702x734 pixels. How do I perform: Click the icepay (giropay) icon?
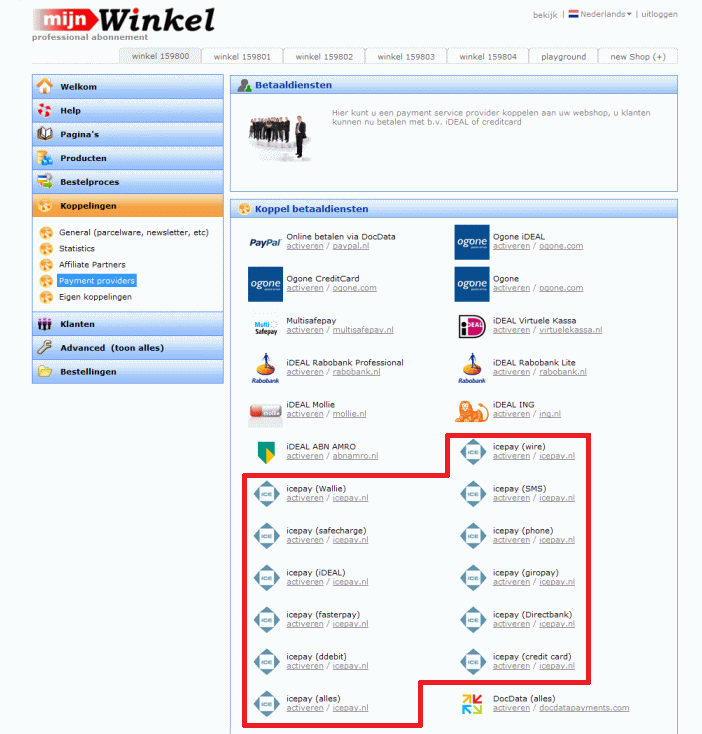pos(473,578)
